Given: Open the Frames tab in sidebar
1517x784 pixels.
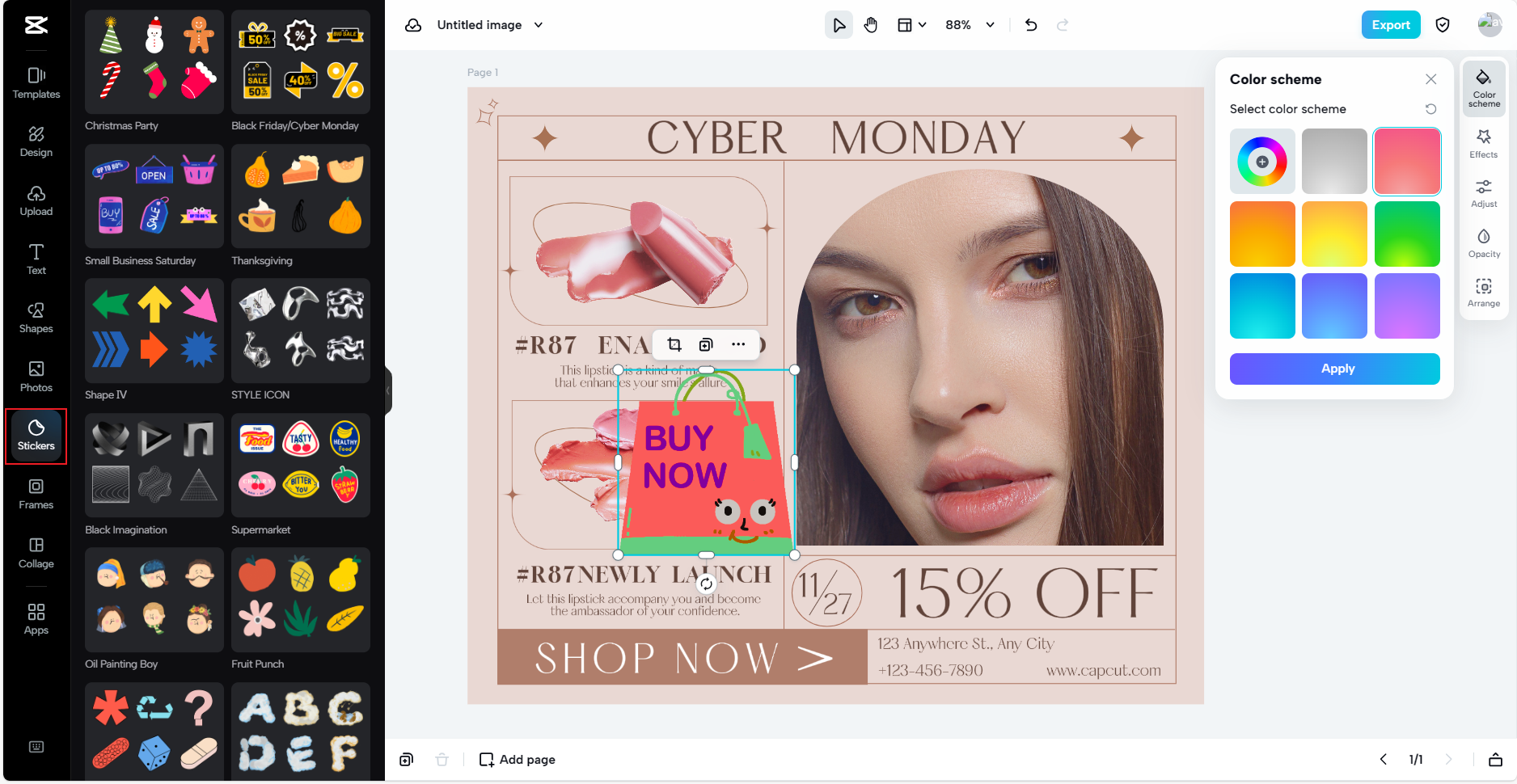Looking at the screenshot, I should tap(36, 493).
